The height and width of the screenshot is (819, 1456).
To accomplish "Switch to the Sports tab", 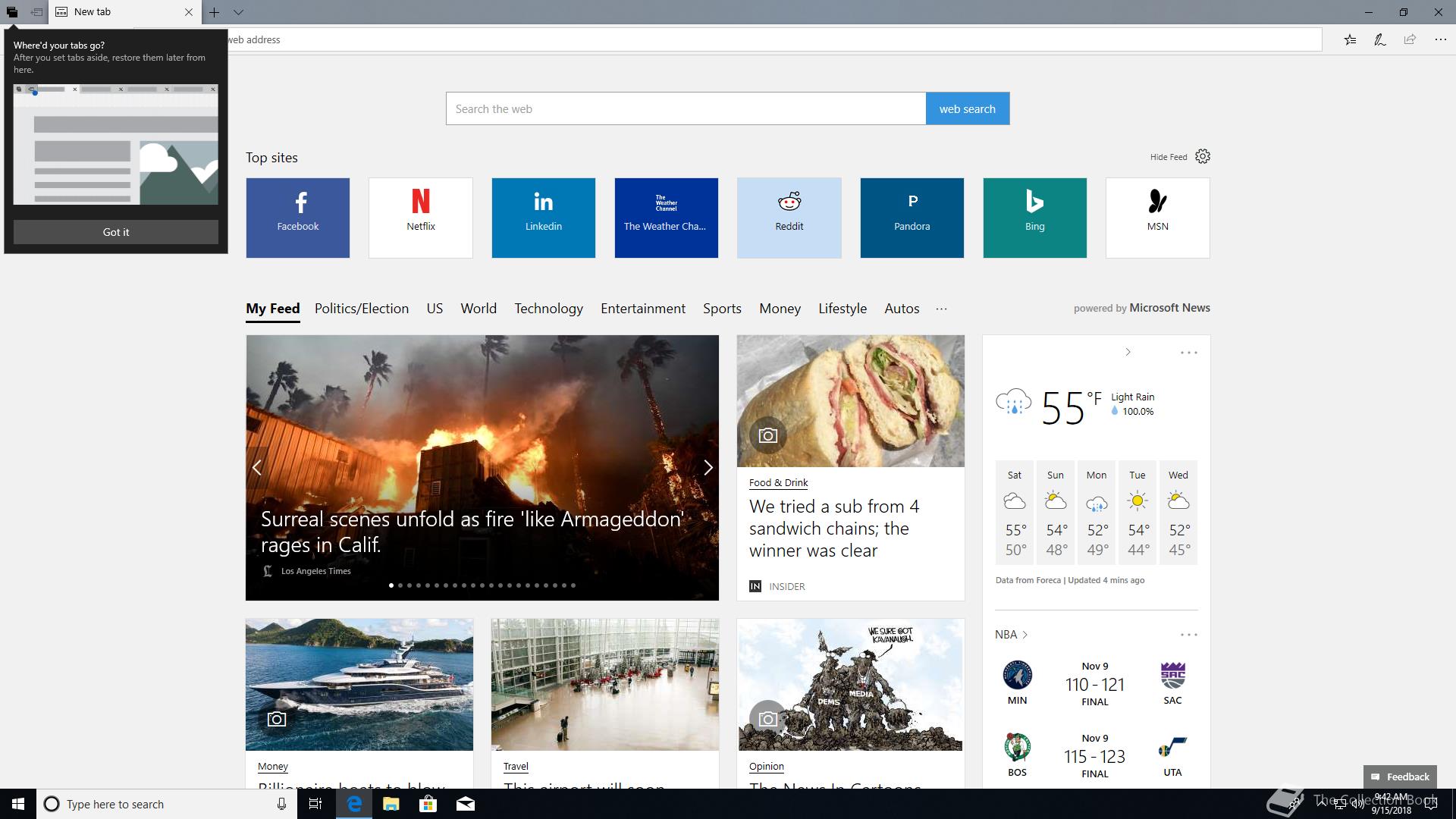I will click(722, 309).
